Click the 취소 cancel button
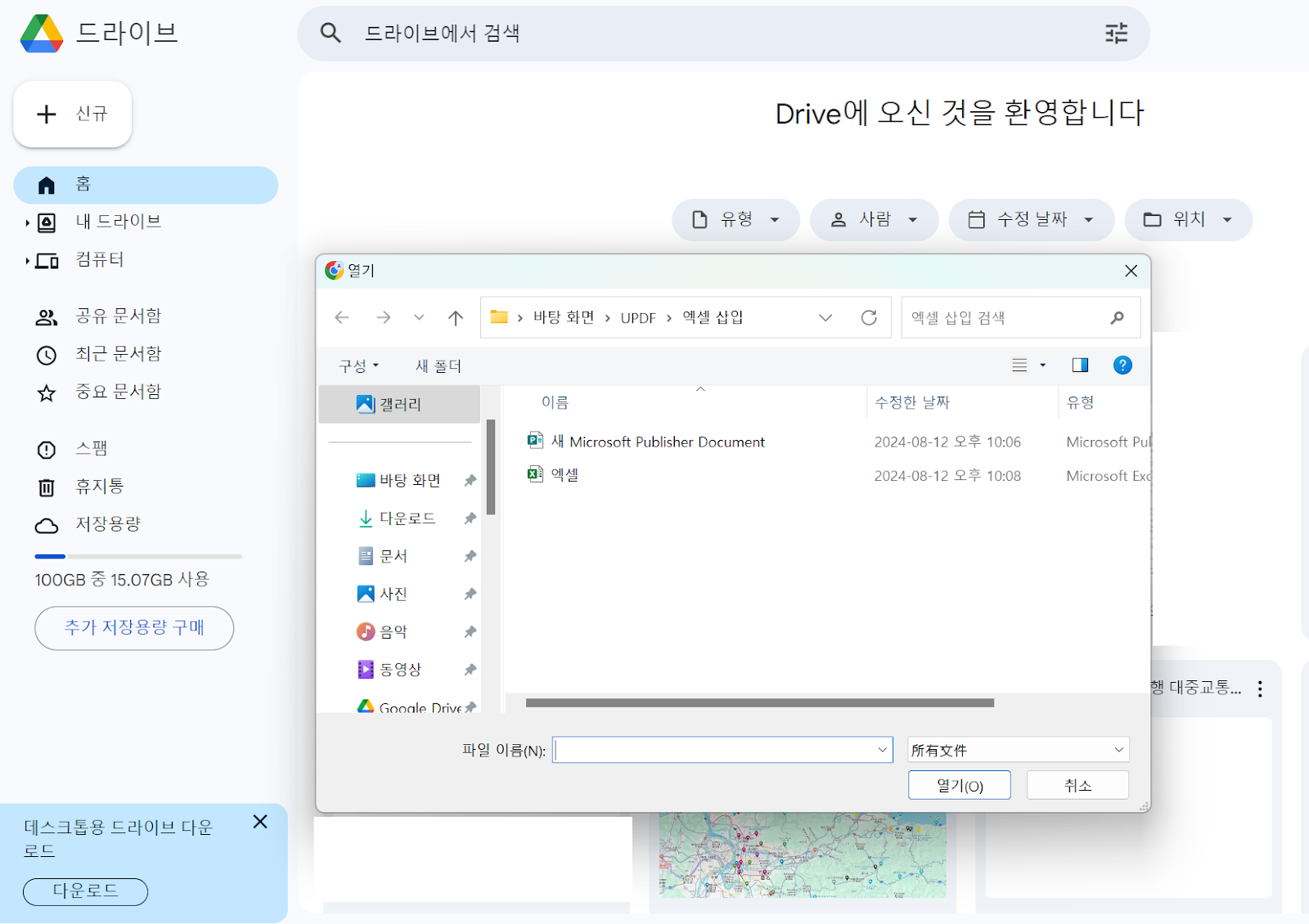The image size is (1309, 924). coord(1077,786)
